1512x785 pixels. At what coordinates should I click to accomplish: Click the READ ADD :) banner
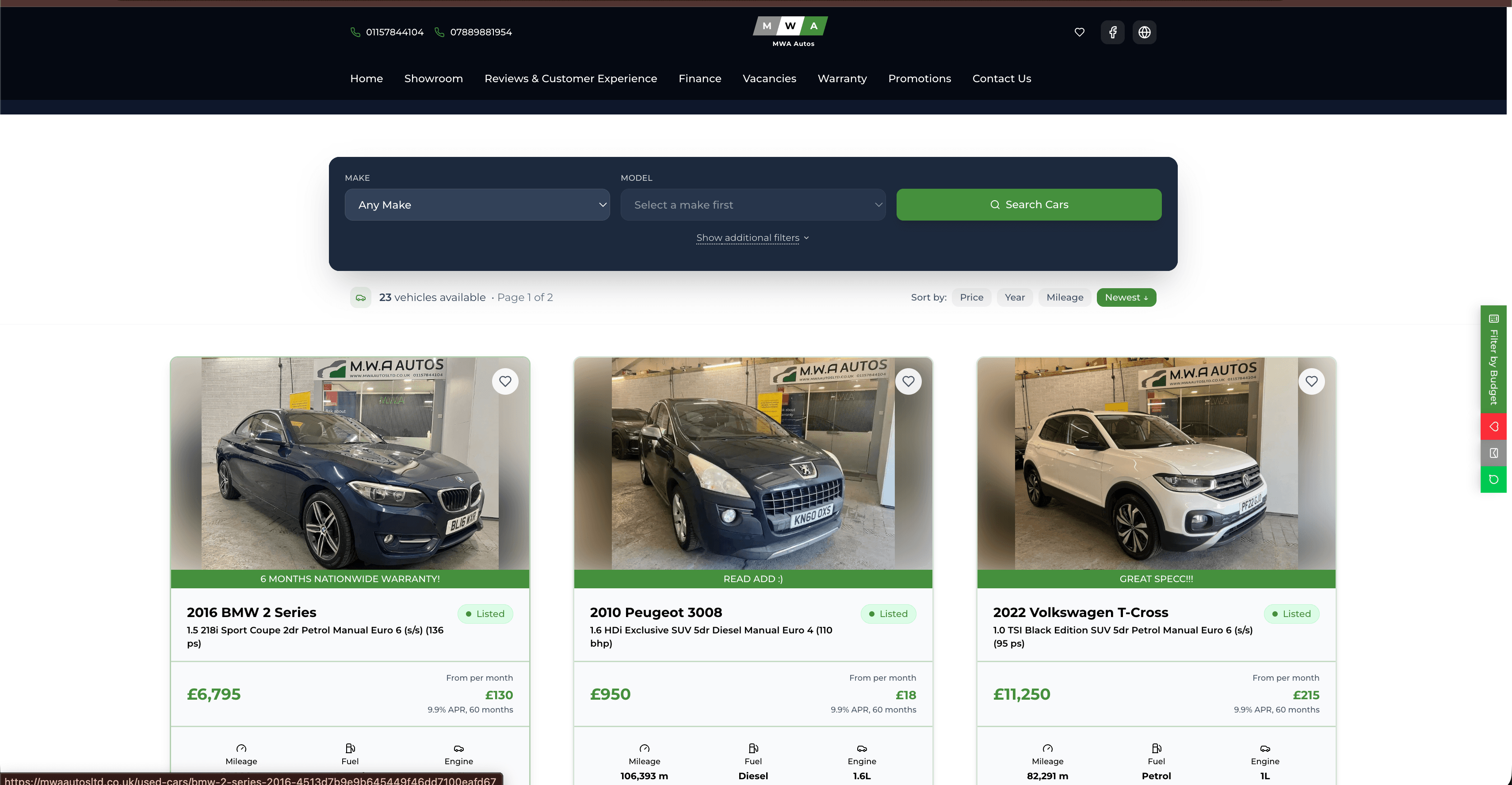[753, 579]
